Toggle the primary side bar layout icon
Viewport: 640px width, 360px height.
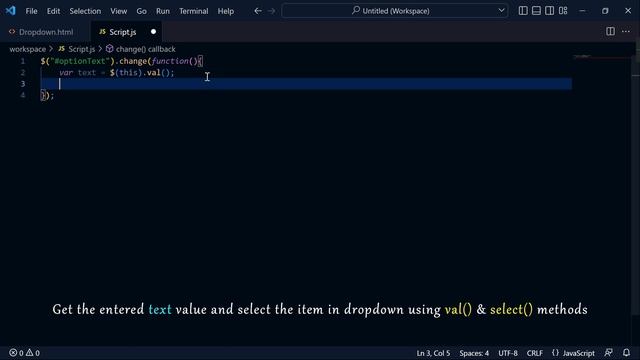click(x=523, y=11)
